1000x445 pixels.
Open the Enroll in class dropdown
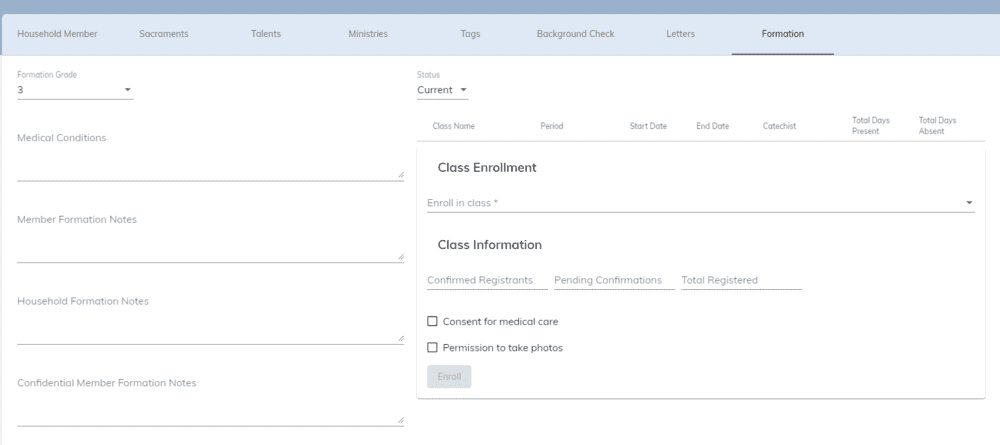click(x=700, y=203)
